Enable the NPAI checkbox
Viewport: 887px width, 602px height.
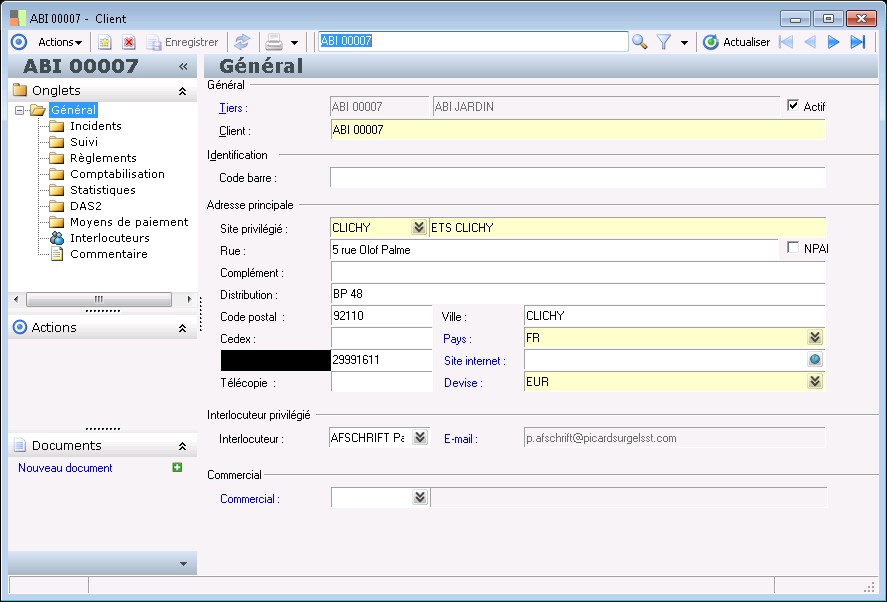pos(794,248)
